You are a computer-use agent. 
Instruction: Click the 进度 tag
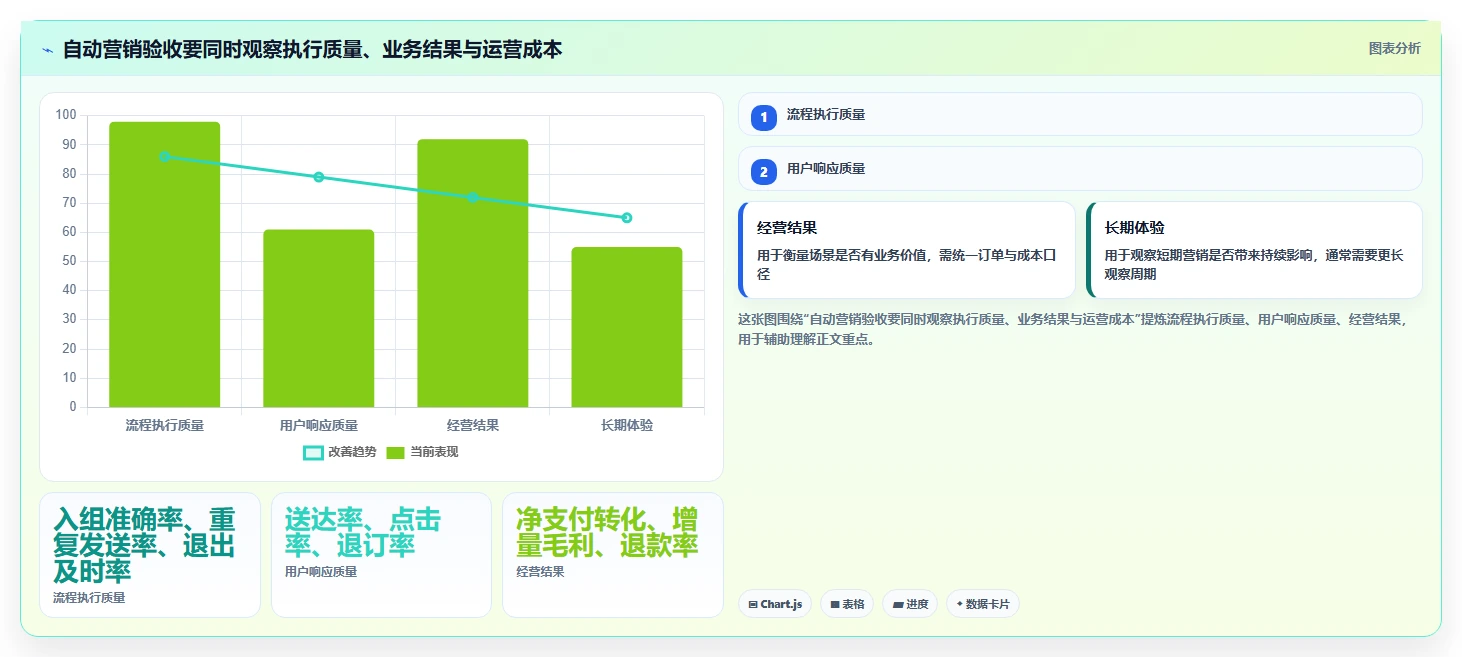pos(910,604)
